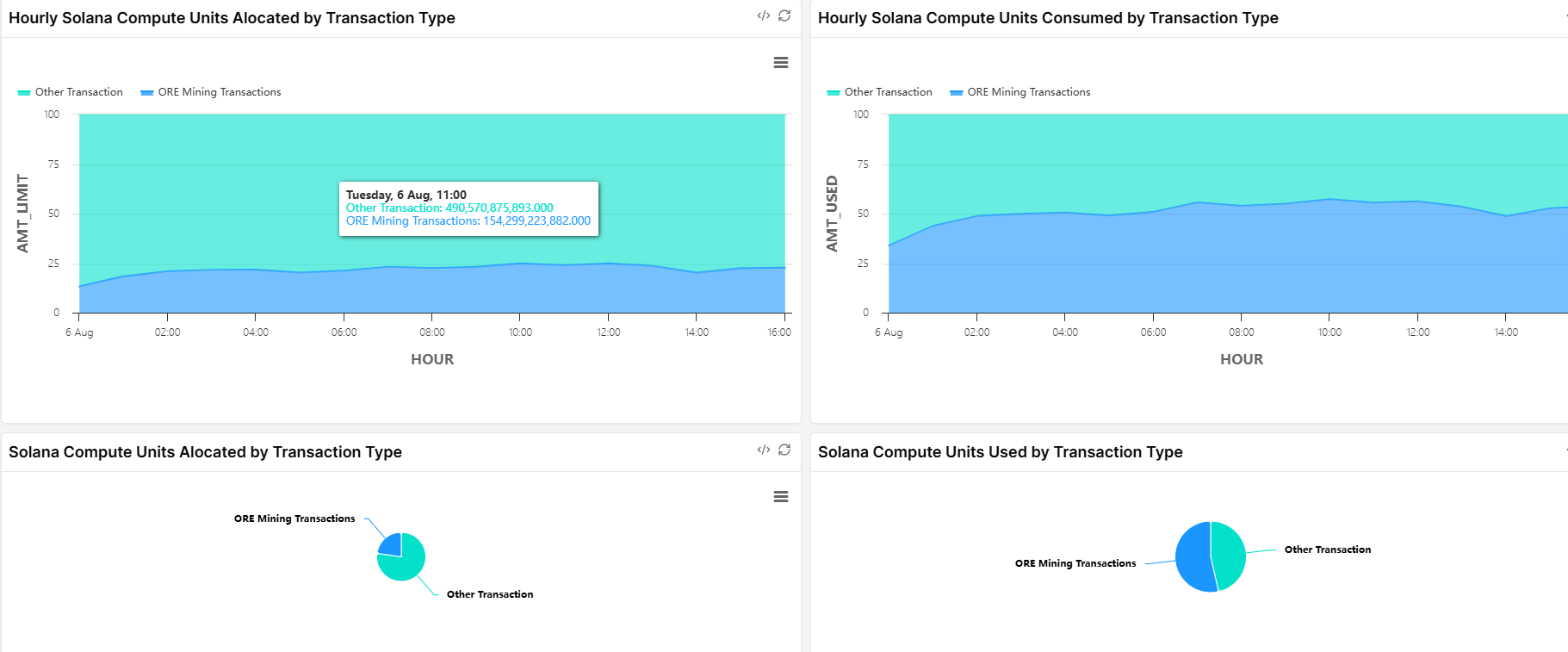Refresh the Compute Units Alocated pie panel
1568x652 pixels.
tap(784, 450)
